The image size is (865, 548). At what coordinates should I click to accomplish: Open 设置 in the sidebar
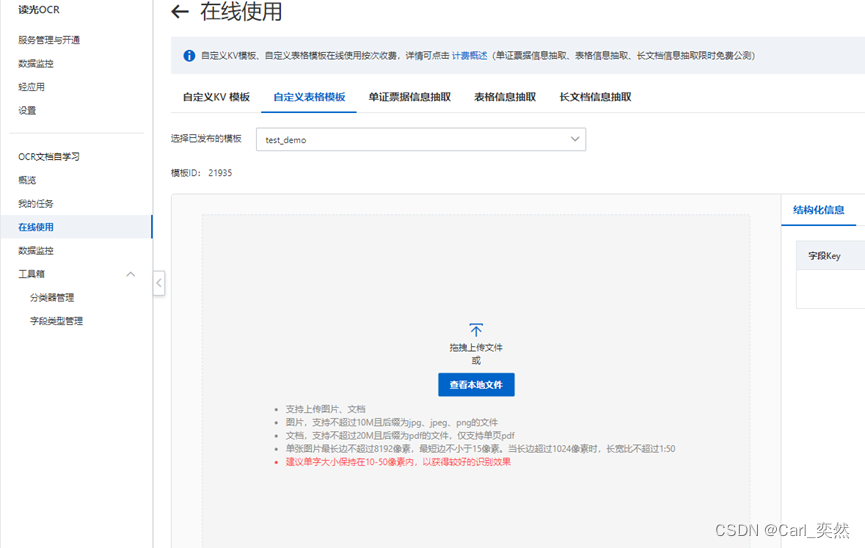tap(27, 111)
